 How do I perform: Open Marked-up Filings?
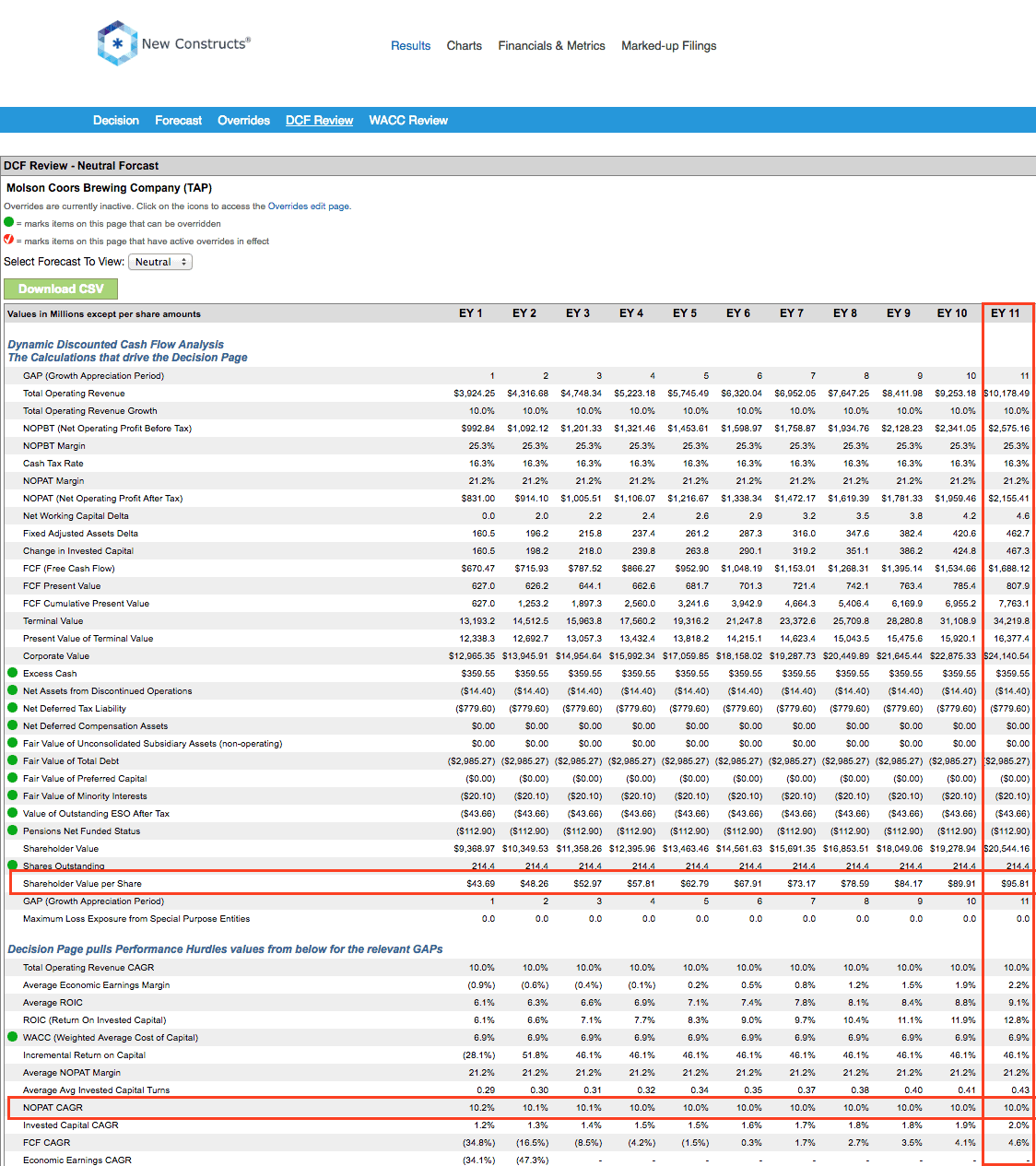click(x=669, y=45)
